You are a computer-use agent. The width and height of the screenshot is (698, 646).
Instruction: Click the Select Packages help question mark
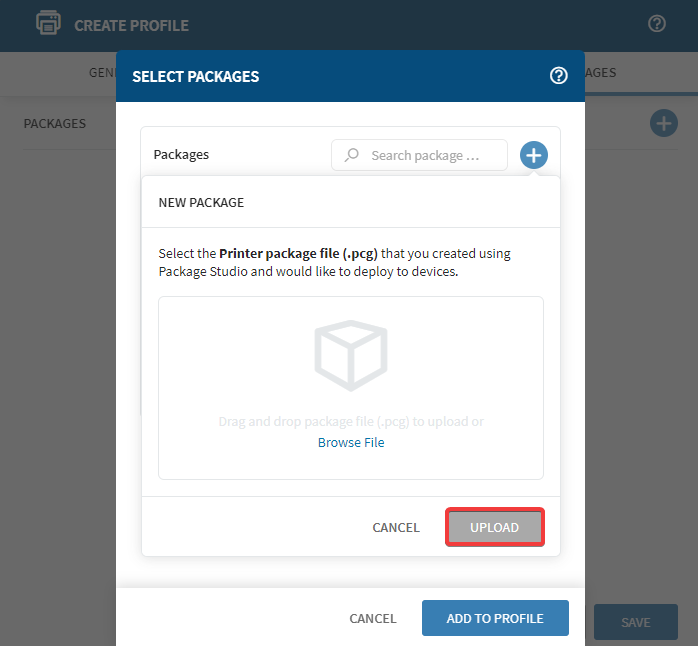click(x=559, y=76)
